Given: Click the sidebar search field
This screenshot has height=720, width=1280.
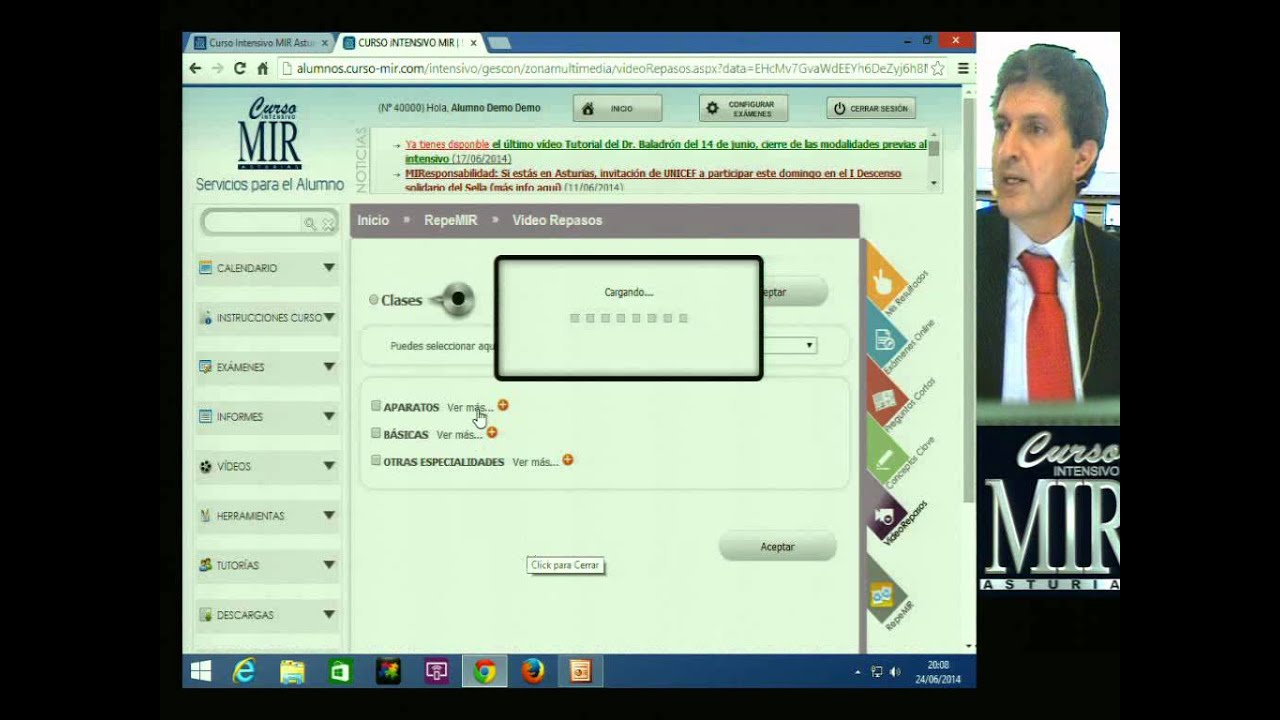Looking at the screenshot, I should pyautogui.click(x=255, y=223).
